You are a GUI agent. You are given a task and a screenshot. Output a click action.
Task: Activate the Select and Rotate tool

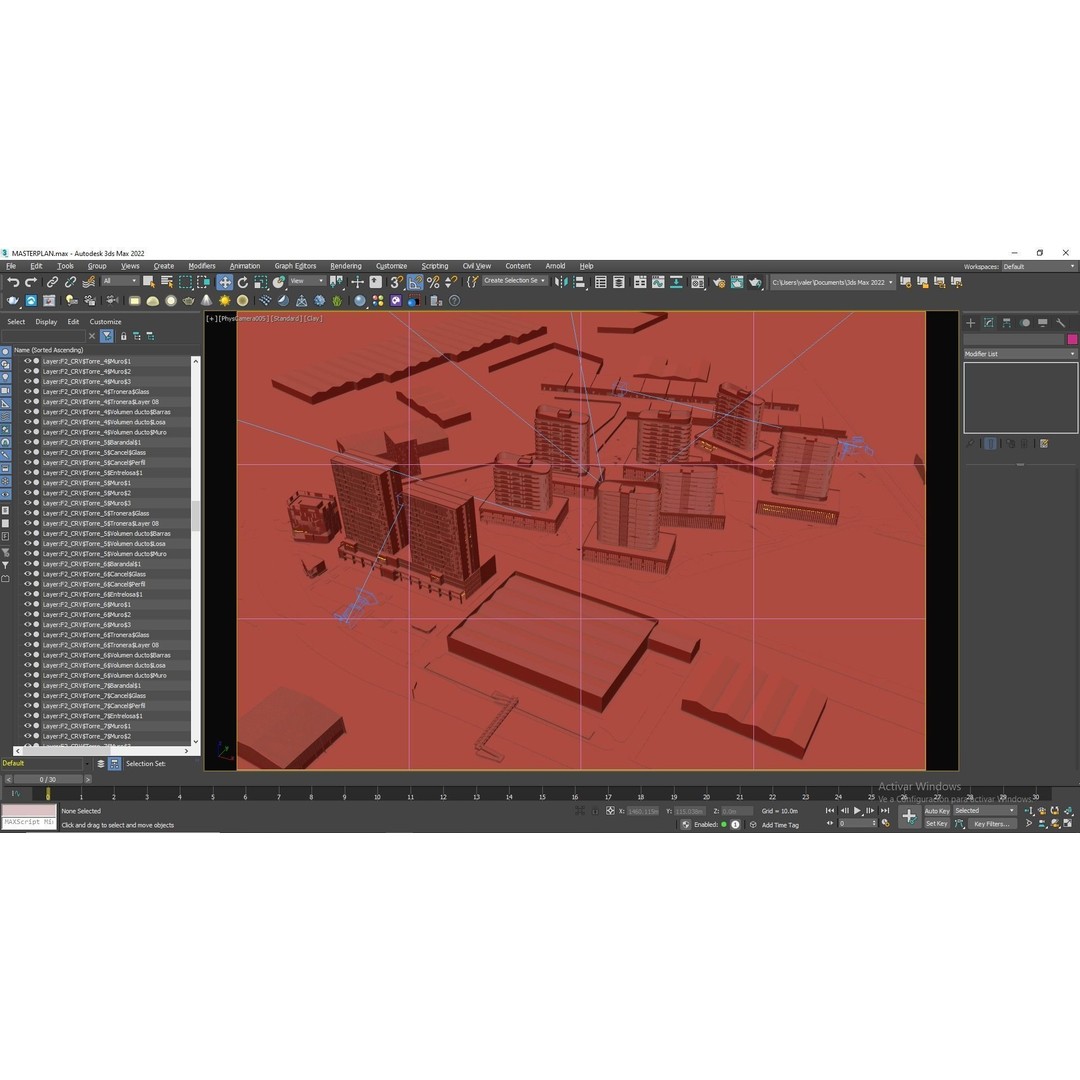(242, 282)
